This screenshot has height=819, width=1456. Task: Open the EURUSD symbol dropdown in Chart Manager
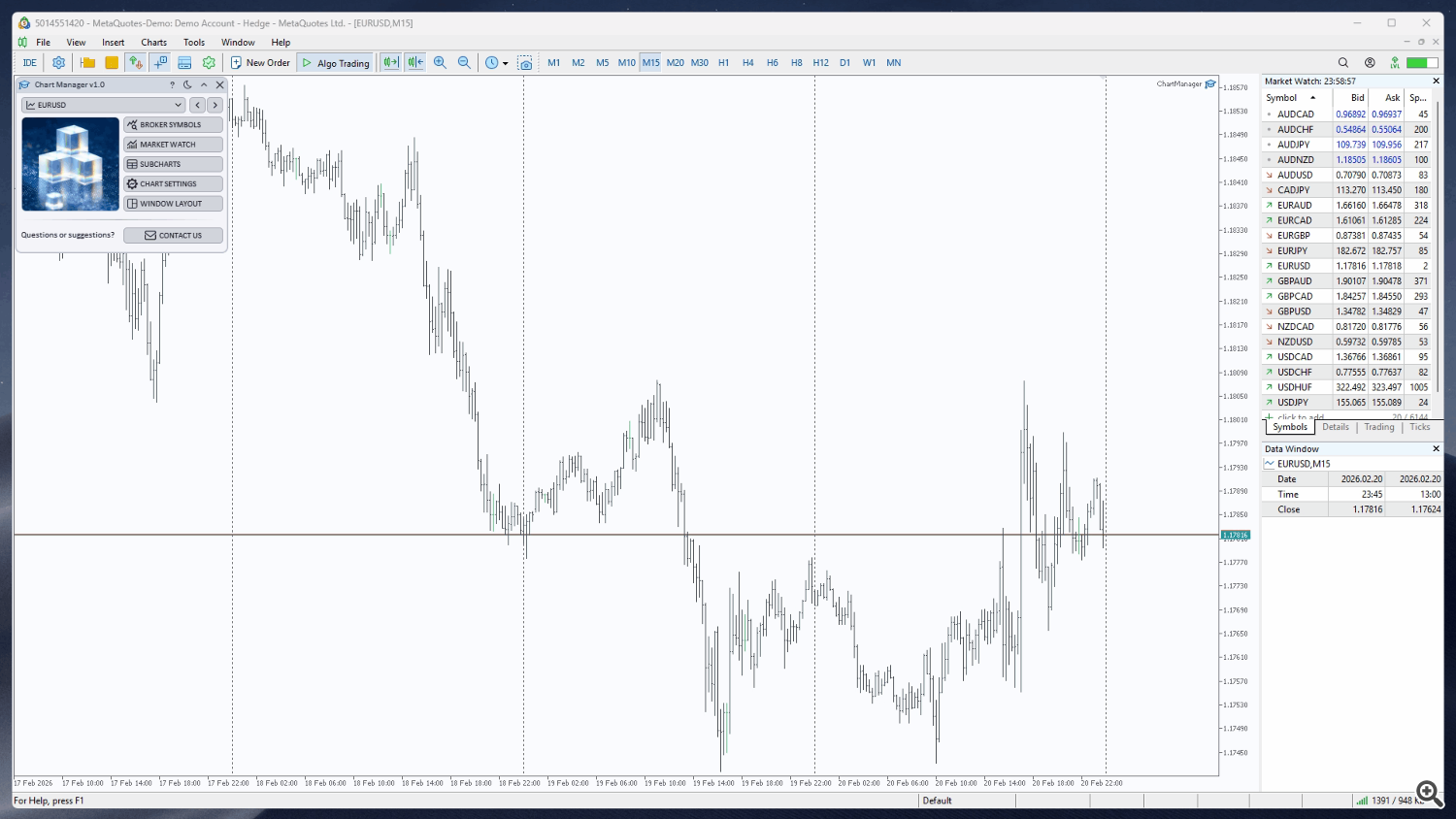(178, 105)
